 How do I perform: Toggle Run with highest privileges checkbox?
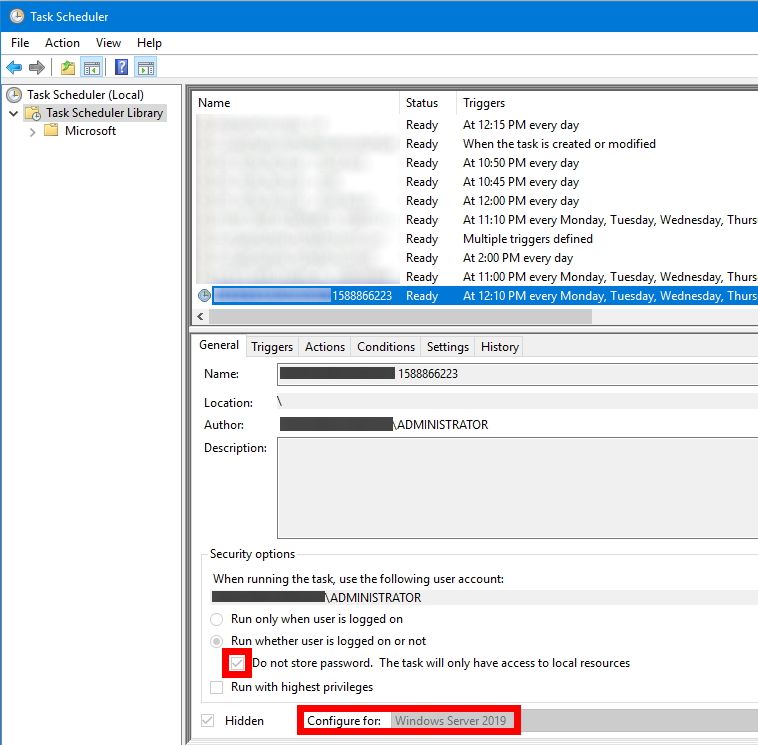(x=217, y=687)
